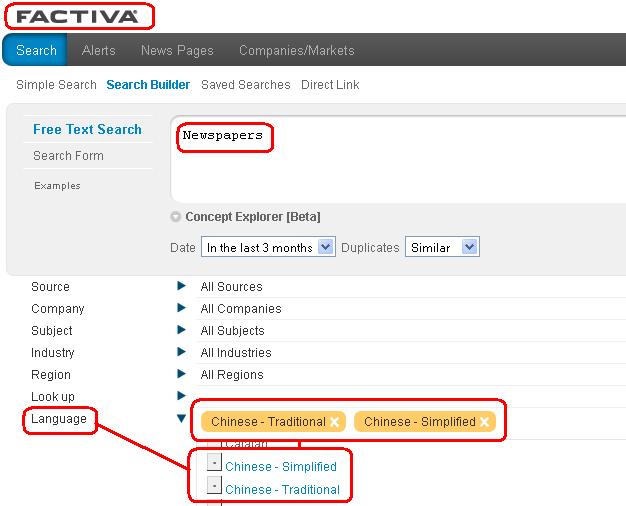Open search Examples link
This screenshot has width=626, height=506.
57,186
